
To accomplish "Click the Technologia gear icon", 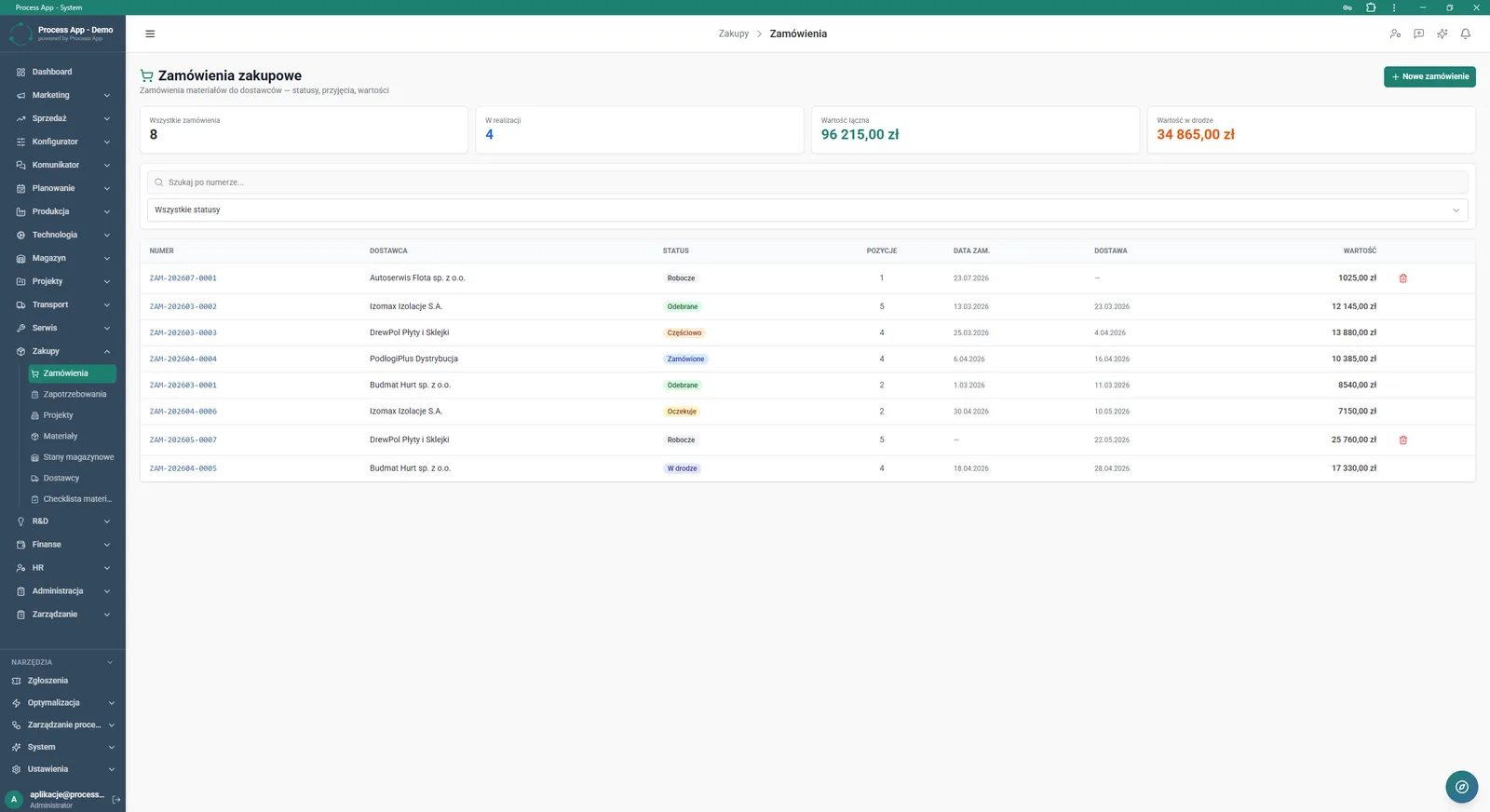I will 20,235.
